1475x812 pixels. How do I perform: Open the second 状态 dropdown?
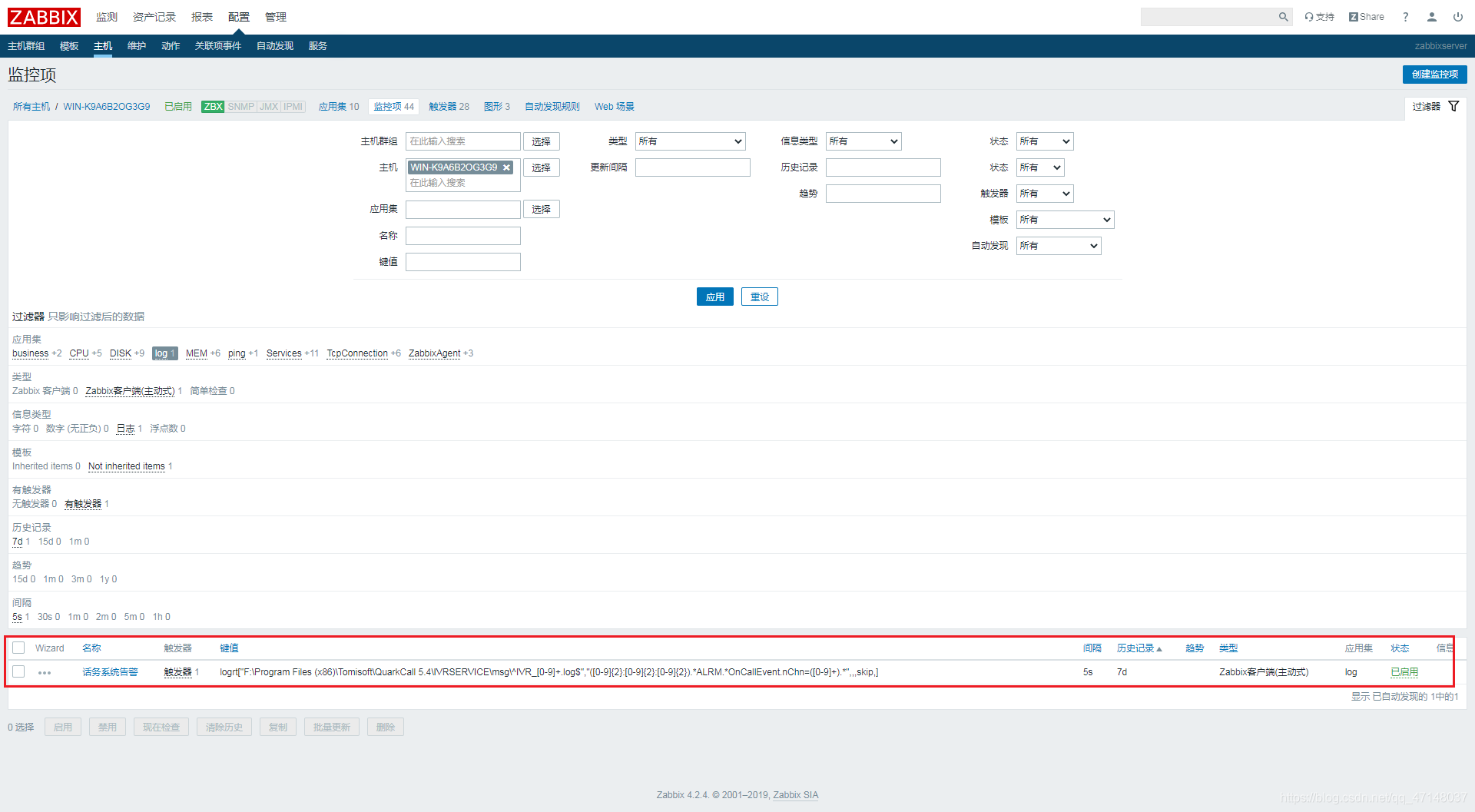coord(1040,167)
